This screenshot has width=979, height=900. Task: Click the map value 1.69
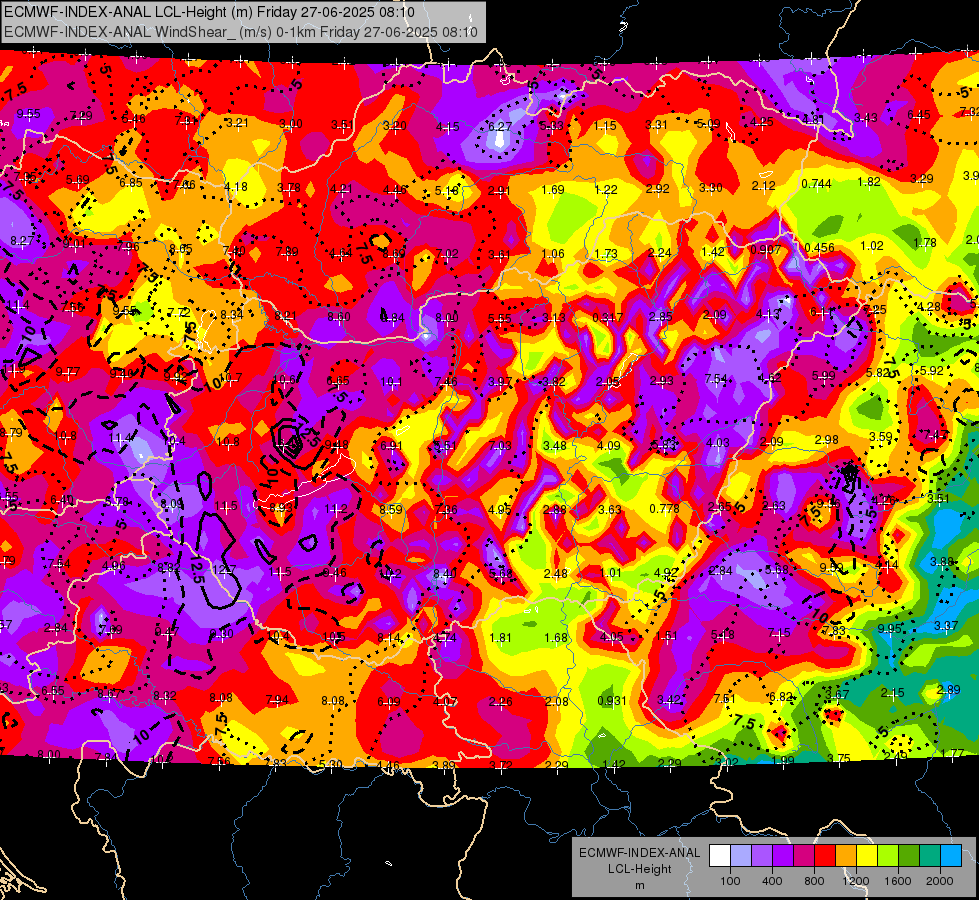[x=553, y=189]
